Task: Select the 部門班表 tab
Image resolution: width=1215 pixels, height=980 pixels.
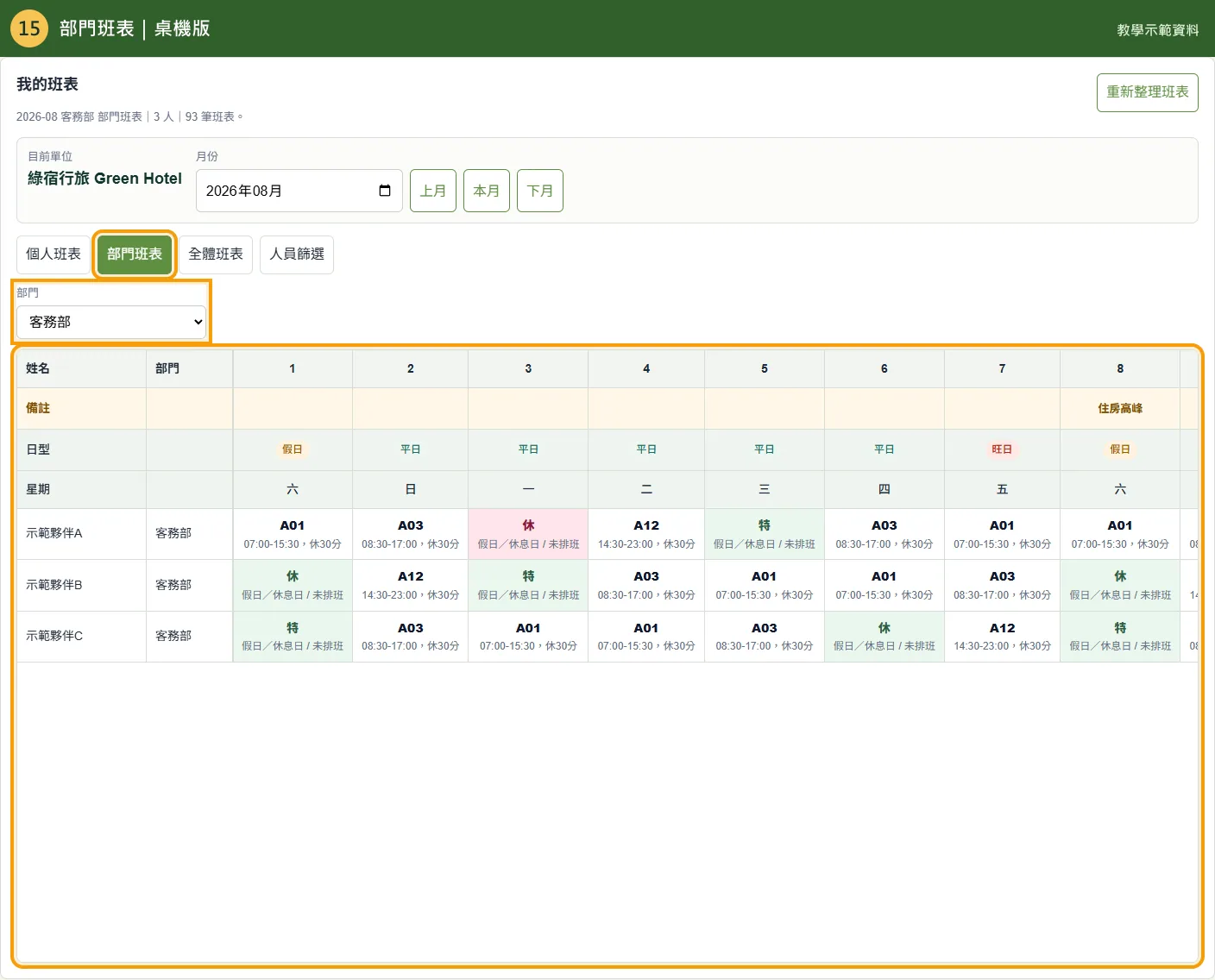Action: click(135, 254)
